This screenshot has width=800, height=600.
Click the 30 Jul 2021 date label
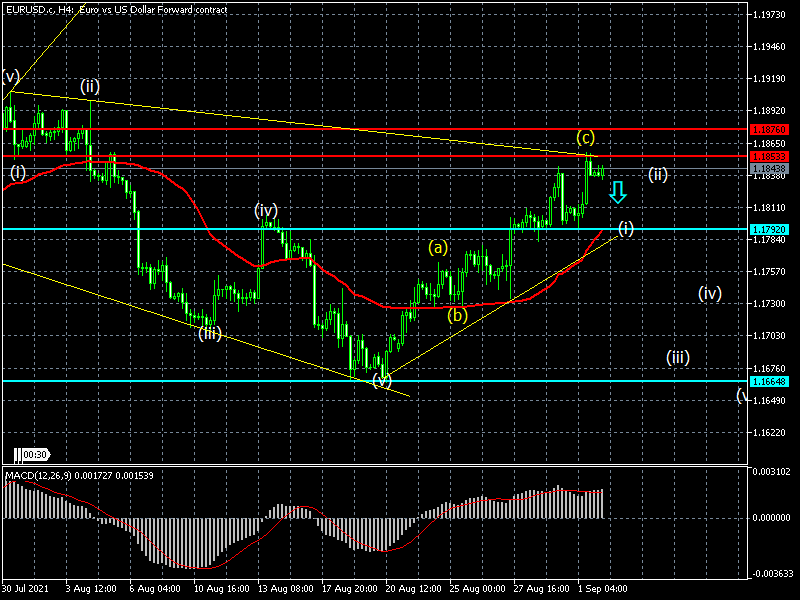point(26,588)
